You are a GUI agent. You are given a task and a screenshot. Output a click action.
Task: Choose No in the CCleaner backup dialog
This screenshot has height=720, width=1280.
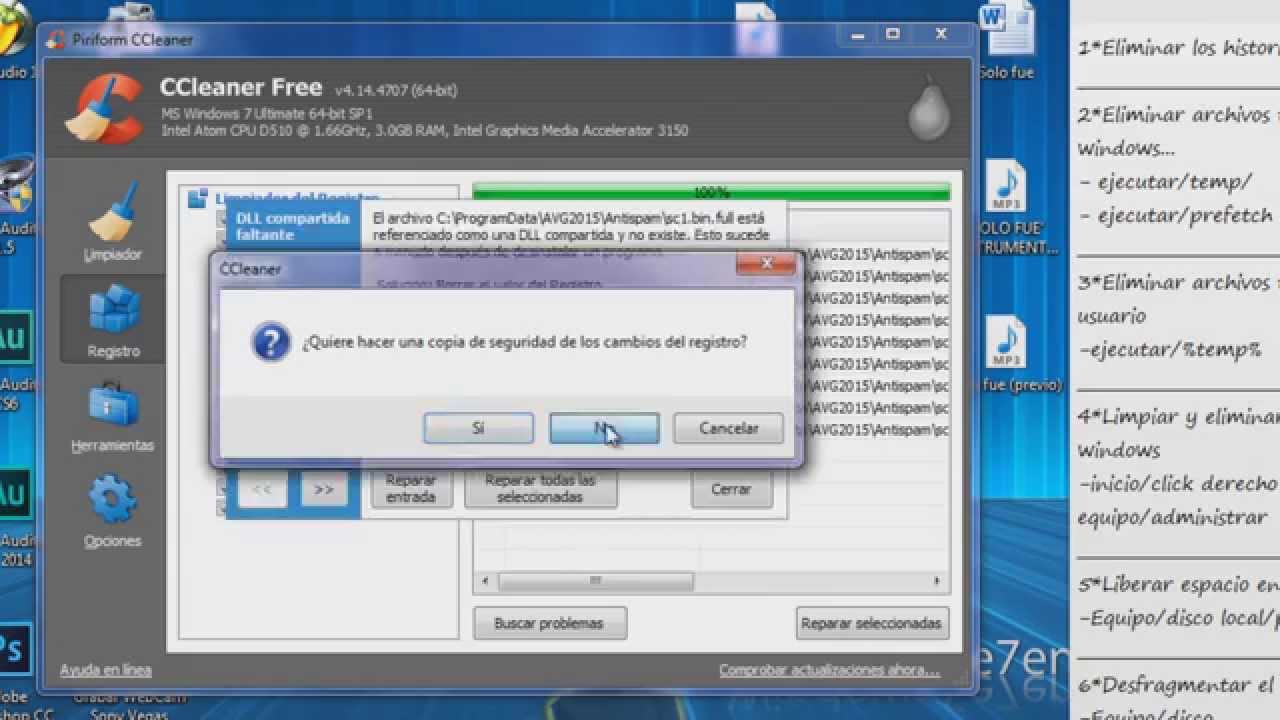click(604, 428)
